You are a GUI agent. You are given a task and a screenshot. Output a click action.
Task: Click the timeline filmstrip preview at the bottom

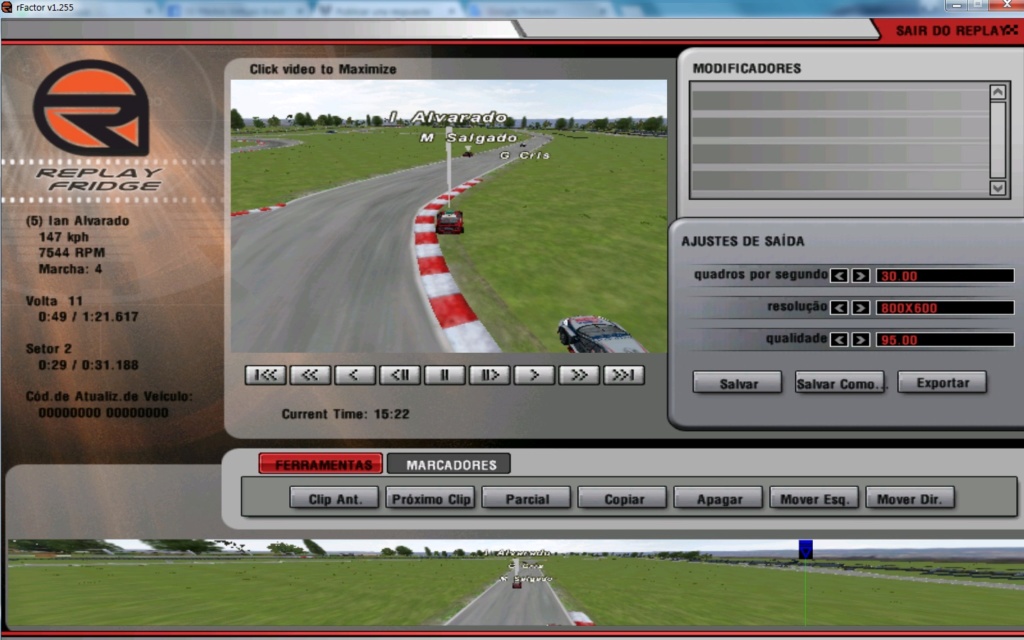coord(515,583)
